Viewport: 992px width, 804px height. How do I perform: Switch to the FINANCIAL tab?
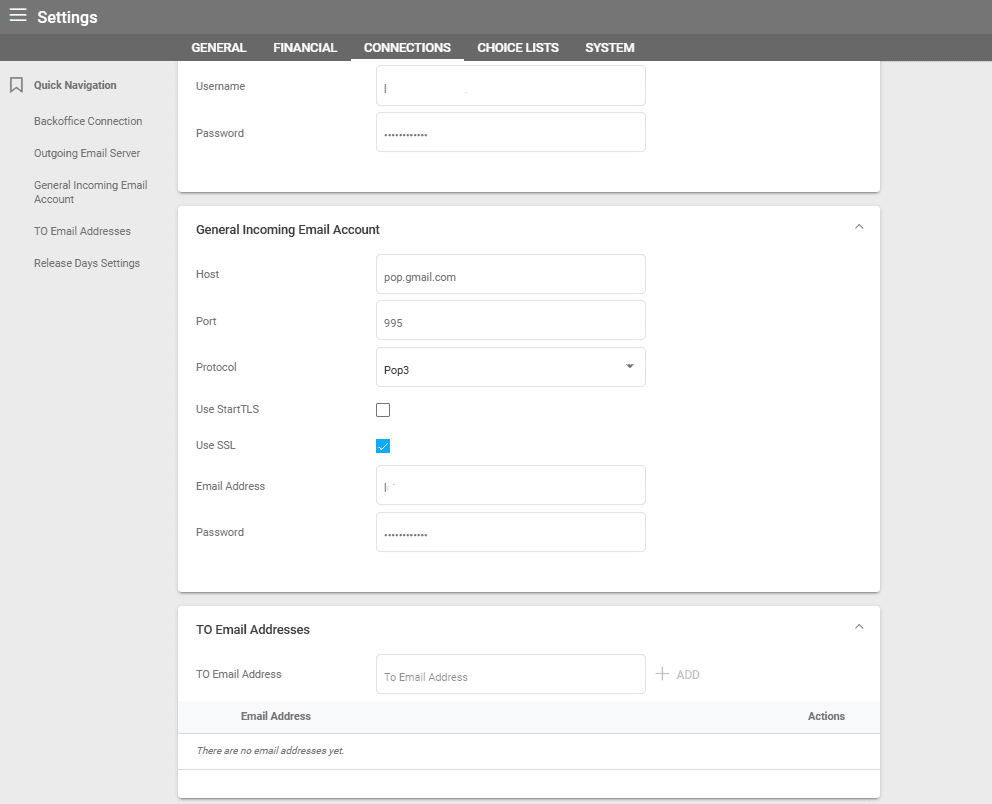(305, 48)
